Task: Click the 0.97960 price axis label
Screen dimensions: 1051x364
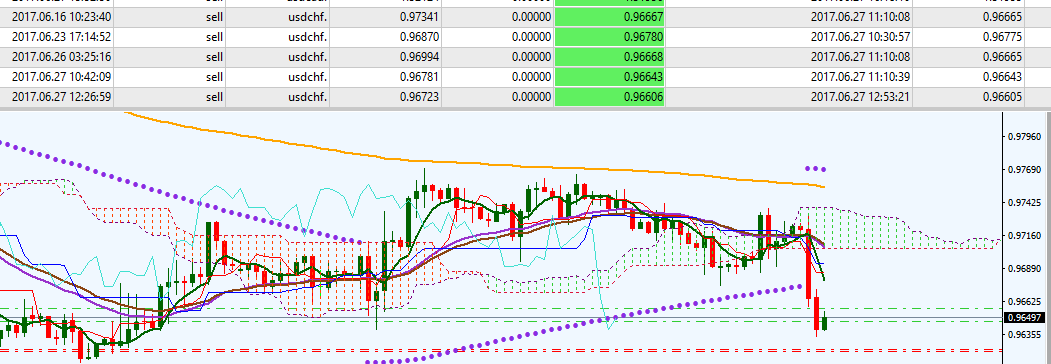Action: 1025,137
